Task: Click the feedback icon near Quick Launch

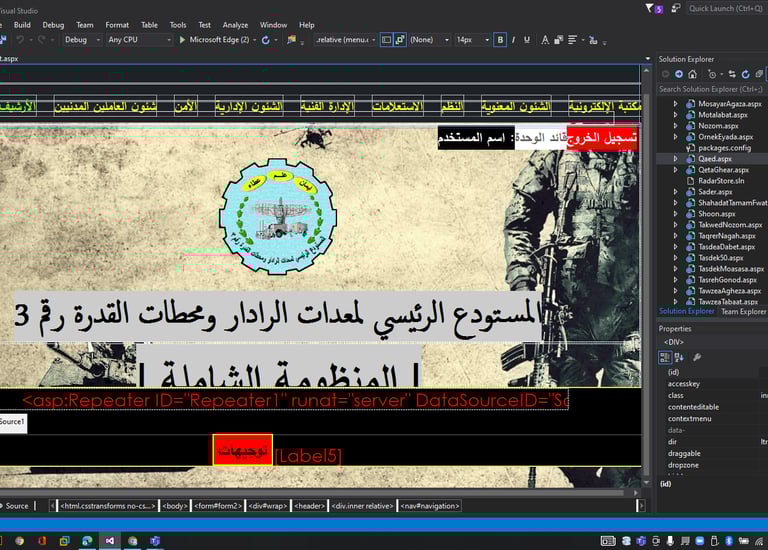Action: coord(676,8)
